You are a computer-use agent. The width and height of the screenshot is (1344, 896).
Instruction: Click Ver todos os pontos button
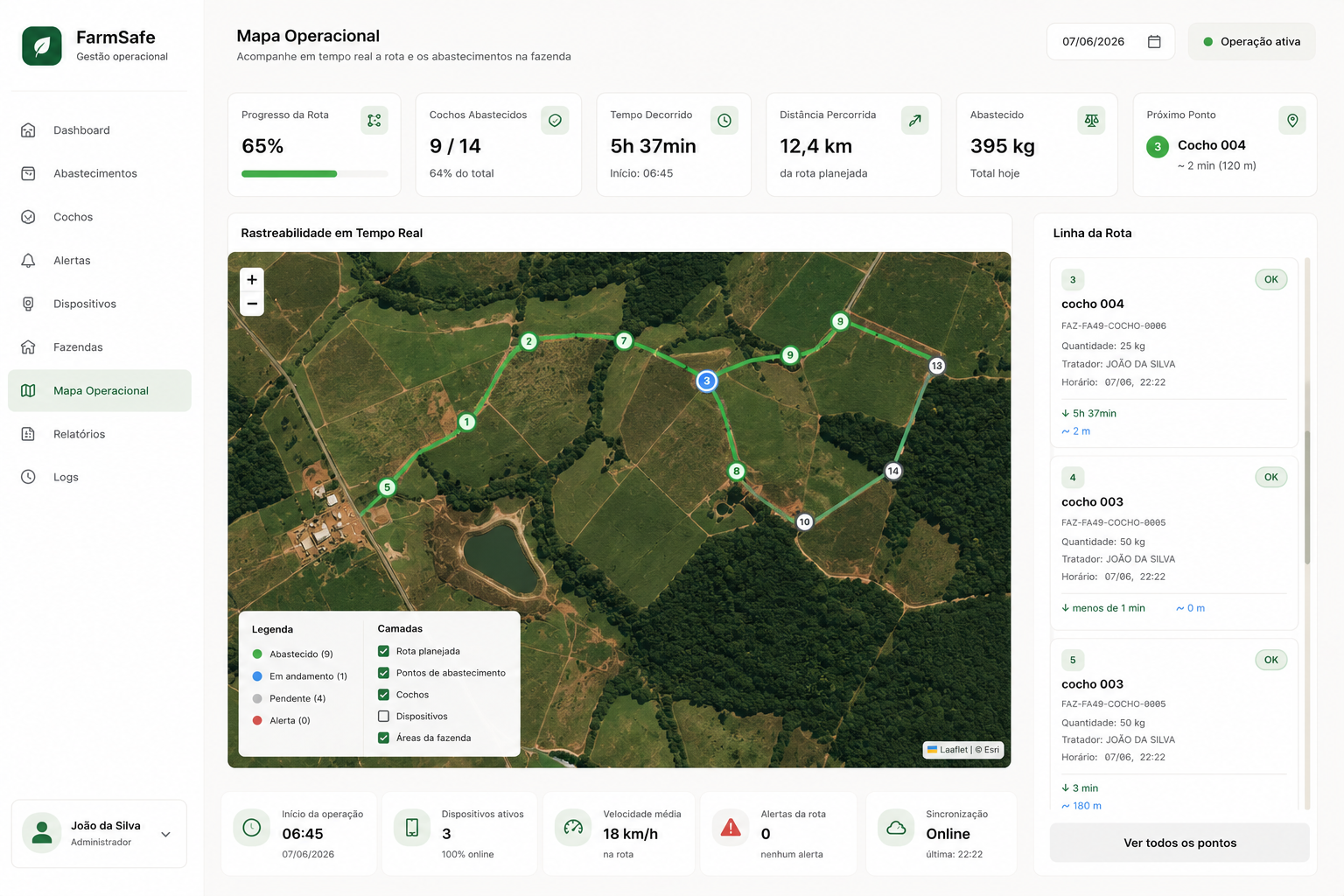pyautogui.click(x=1179, y=843)
